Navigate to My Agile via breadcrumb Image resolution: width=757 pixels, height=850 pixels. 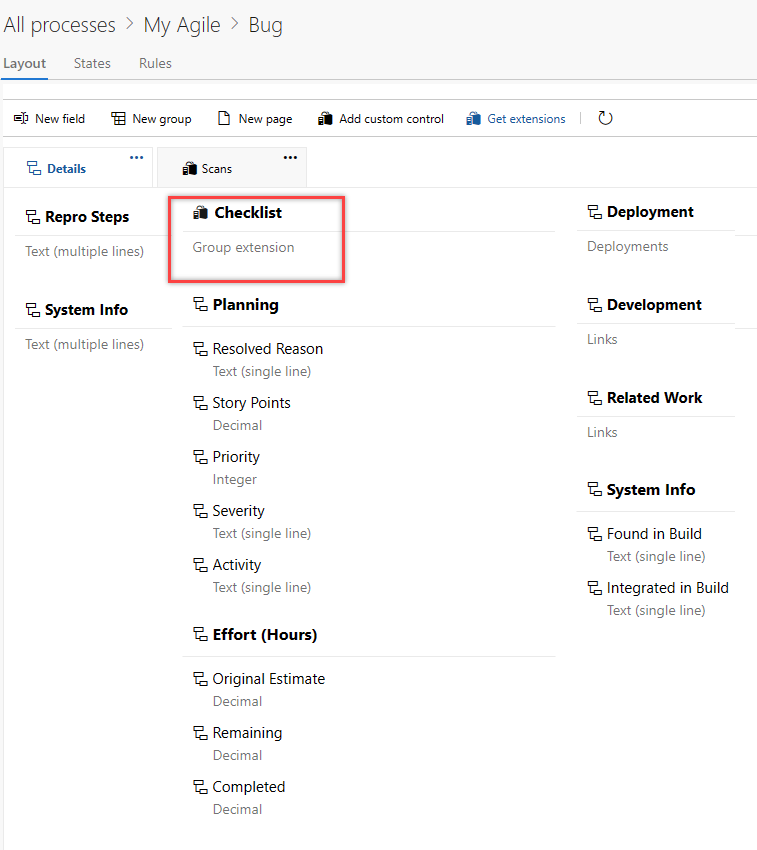click(x=182, y=24)
